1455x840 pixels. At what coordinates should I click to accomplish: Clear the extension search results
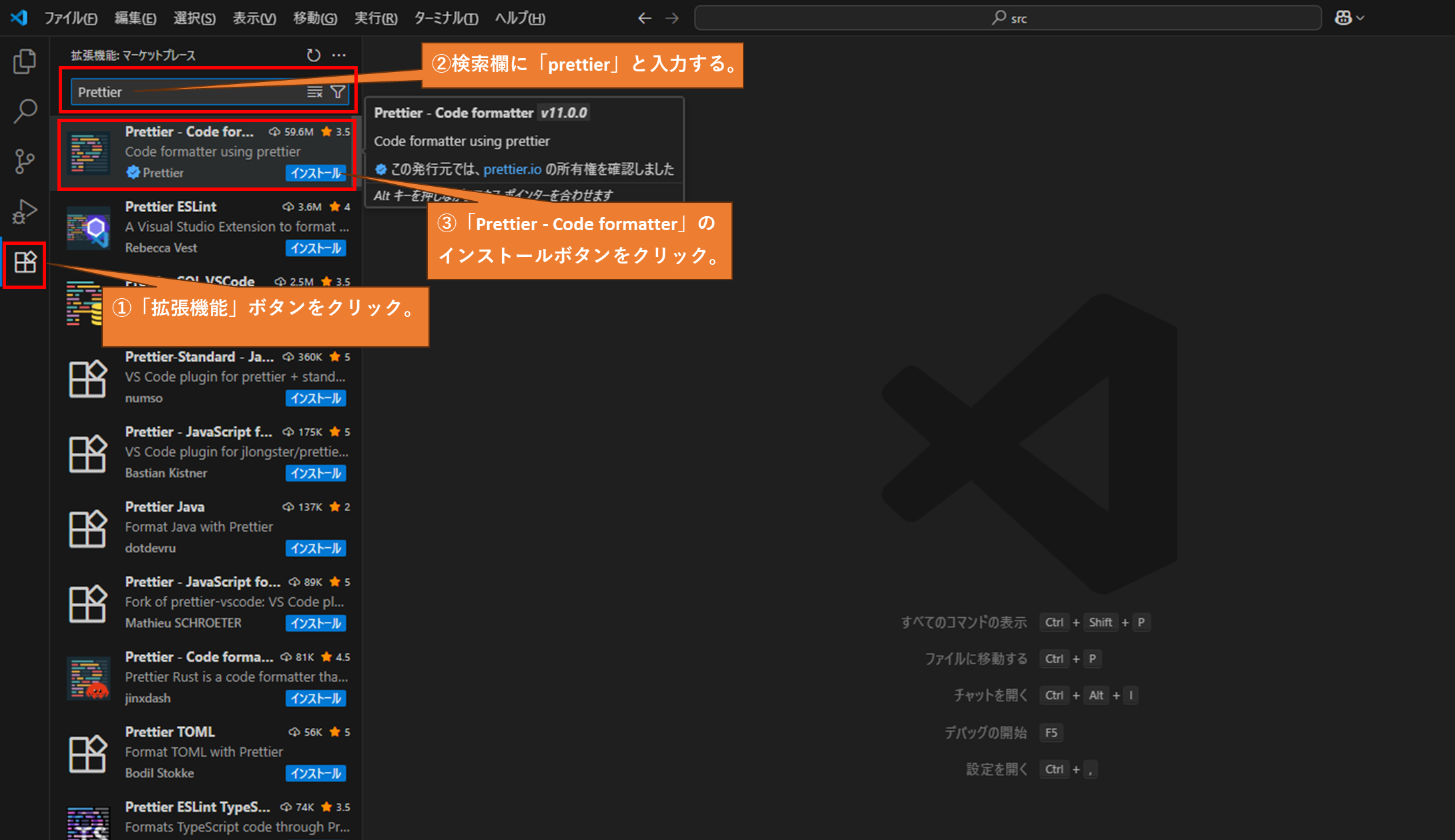314,92
